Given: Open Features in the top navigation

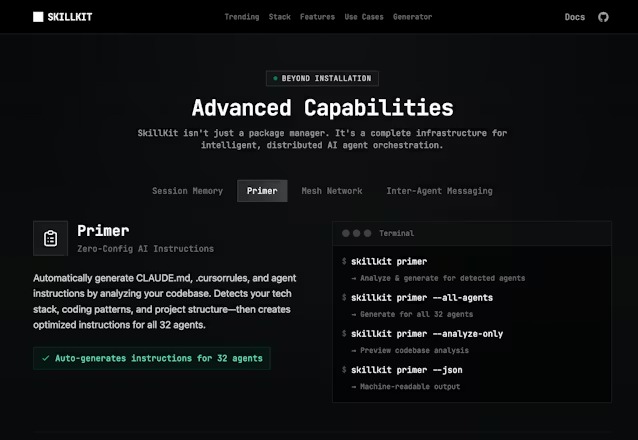Looking at the screenshot, I should (x=317, y=17).
